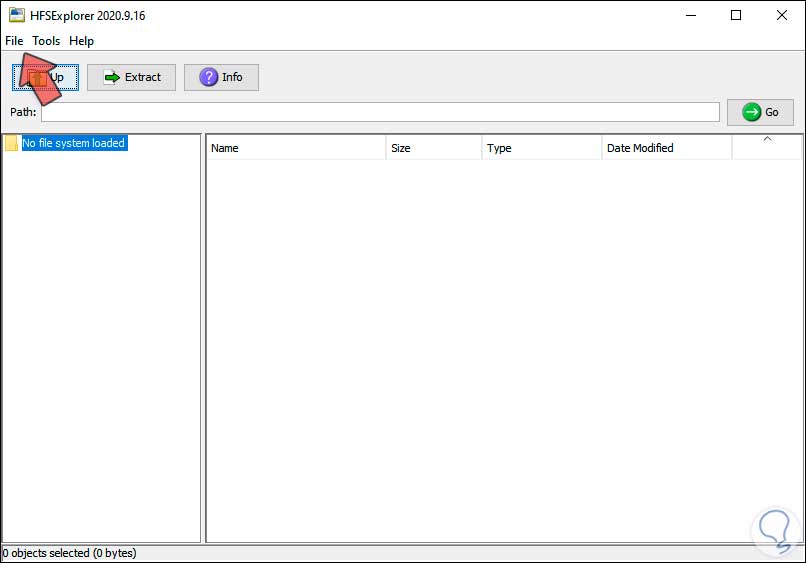Click the Extract button
The width and height of the screenshot is (806, 563).
coord(131,78)
